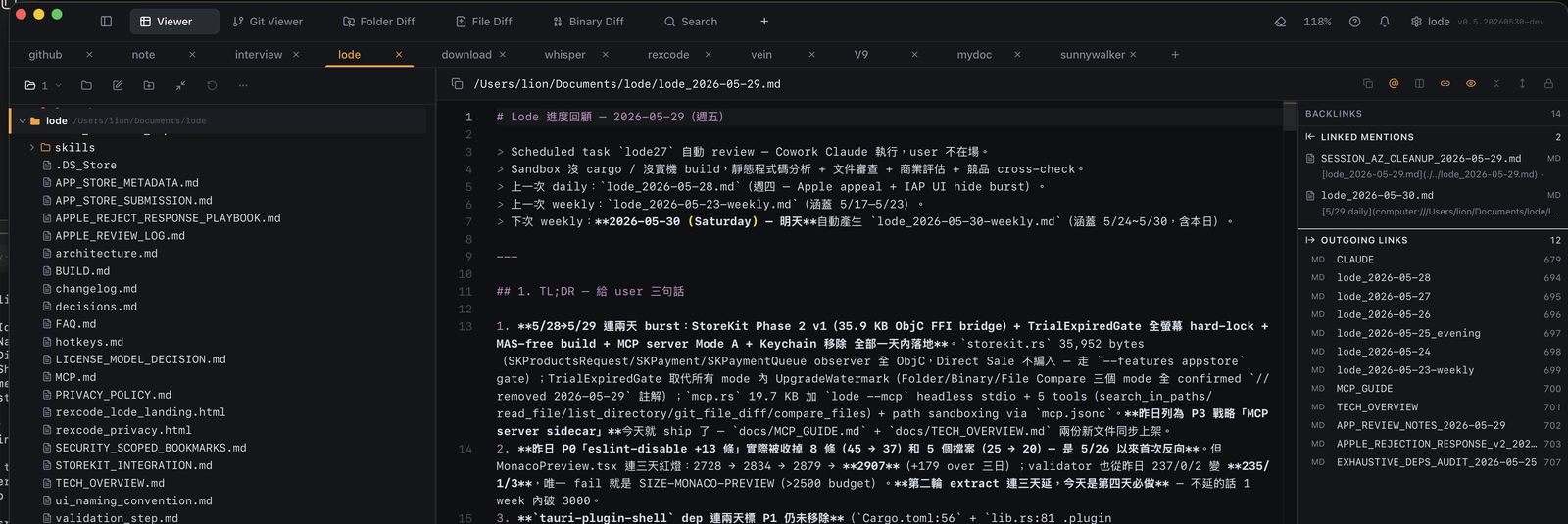Open notifications bell icon

[x=1385, y=22]
